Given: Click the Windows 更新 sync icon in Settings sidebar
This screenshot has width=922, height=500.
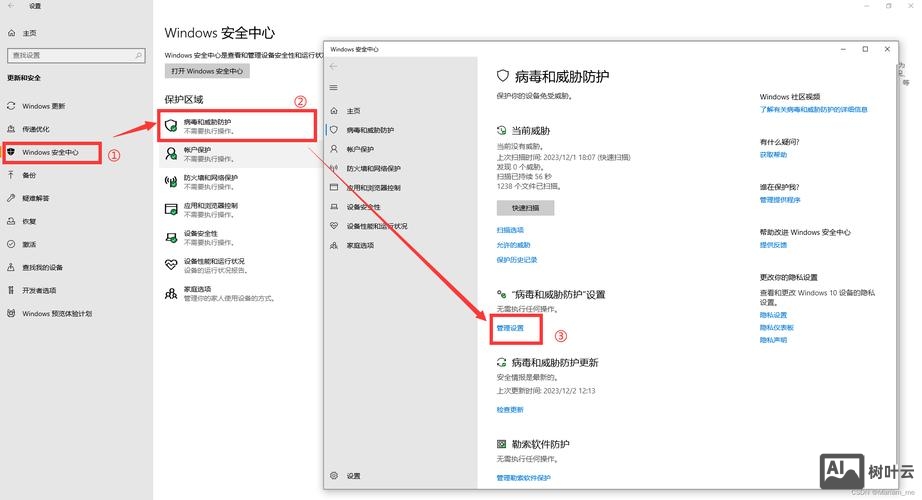Looking at the screenshot, I should click(x=11, y=106).
